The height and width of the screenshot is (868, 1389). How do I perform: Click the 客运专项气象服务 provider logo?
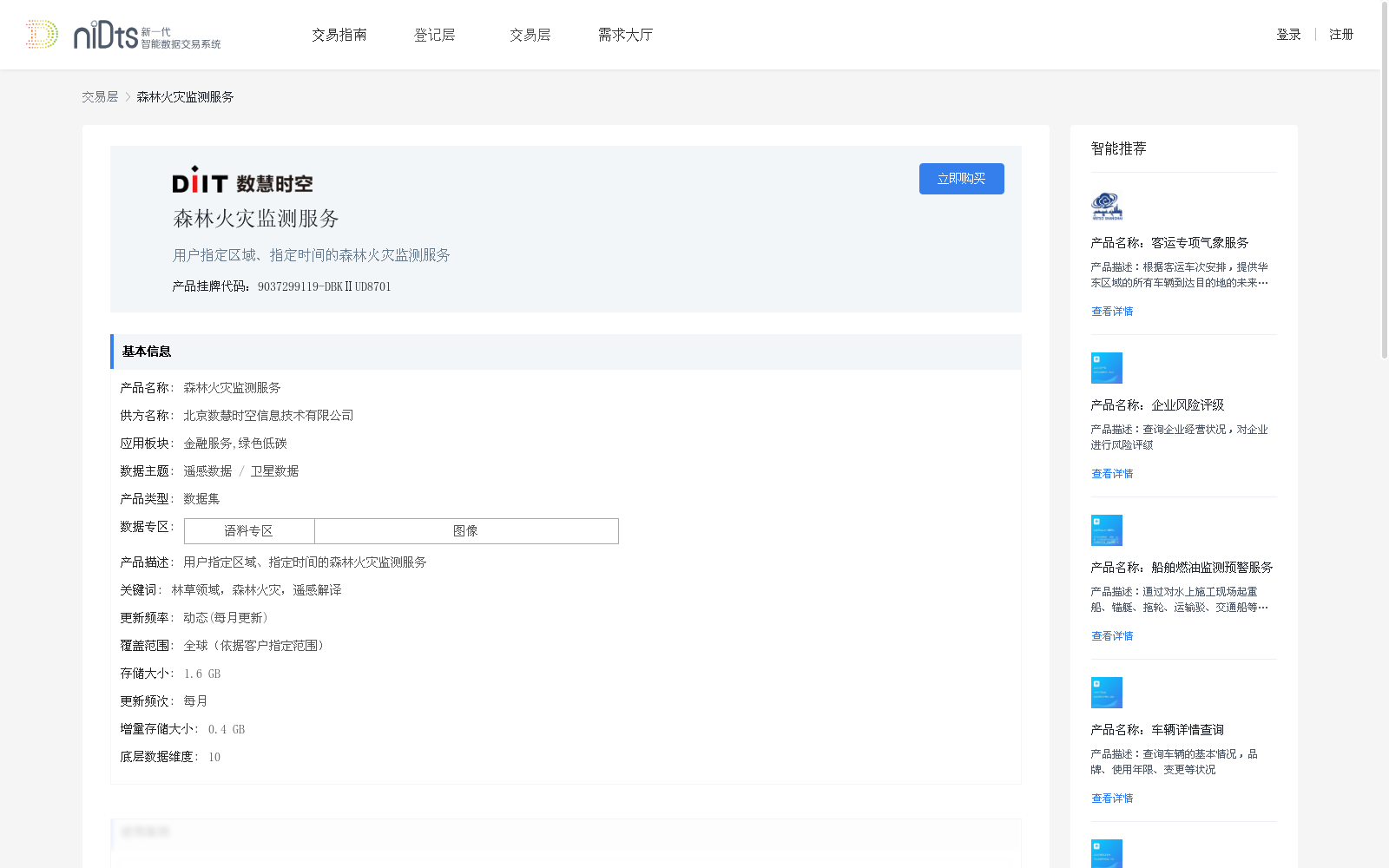point(1107,206)
